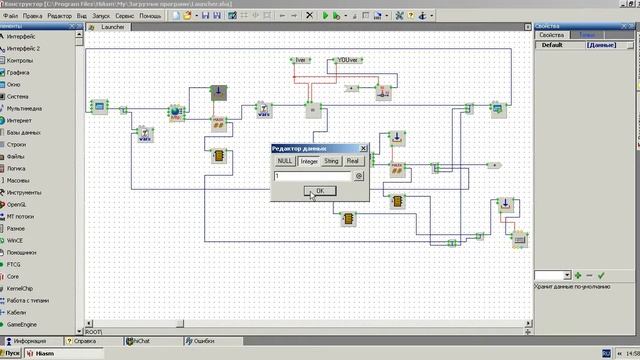Open the Ошибки bottom tab
Viewport: 640px width, 360px height.
tap(204, 341)
